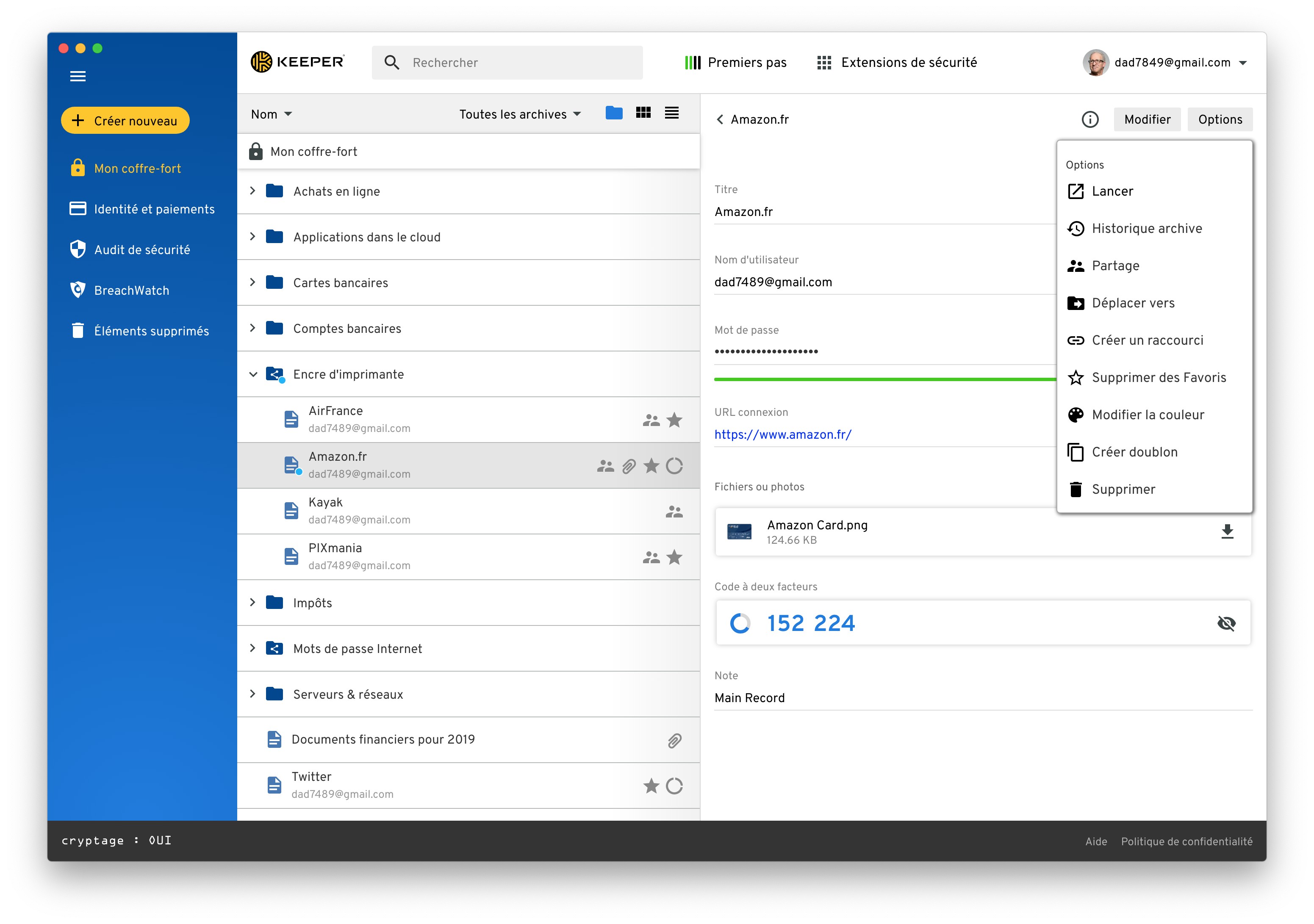Open the https://www.amazon.fr/ link
This screenshot has height=924, width=1314.
(x=782, y=434)
